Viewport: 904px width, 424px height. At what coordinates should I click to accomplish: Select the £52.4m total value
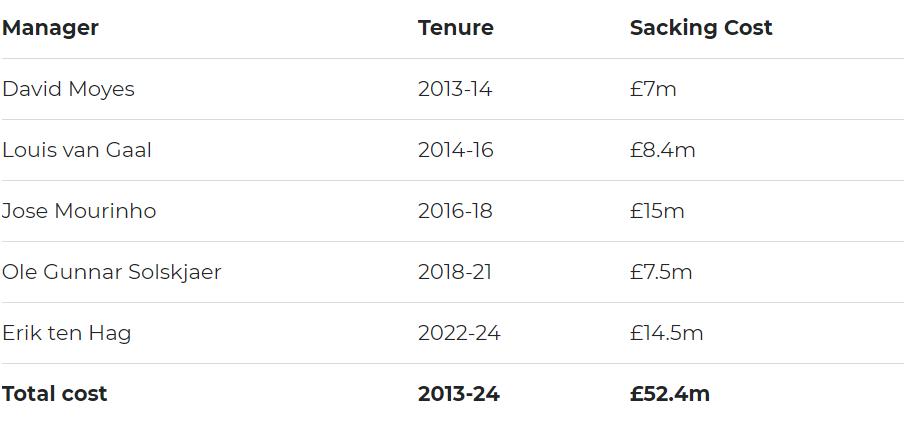coord(669,394)
